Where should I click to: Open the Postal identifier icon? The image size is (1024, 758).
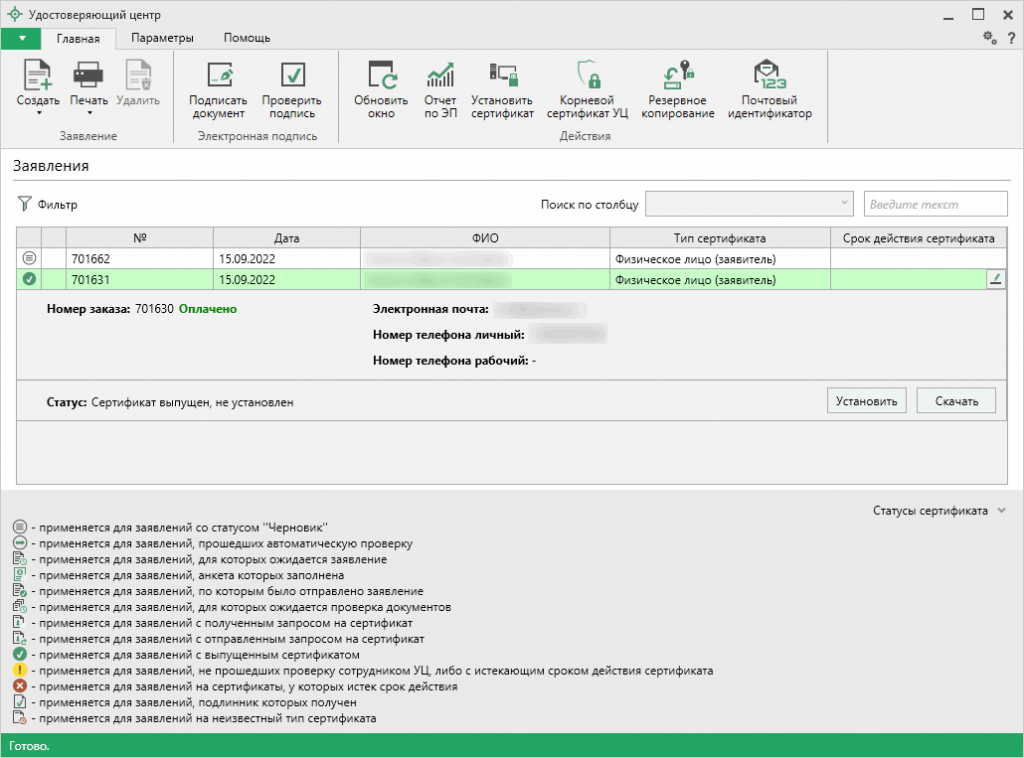pos(769,76)
